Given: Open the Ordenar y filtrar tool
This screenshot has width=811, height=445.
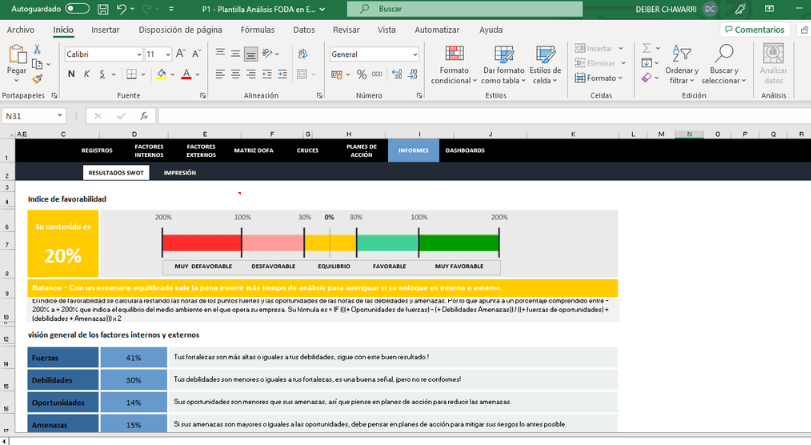Looking at the screenshot, I should 682,54.
